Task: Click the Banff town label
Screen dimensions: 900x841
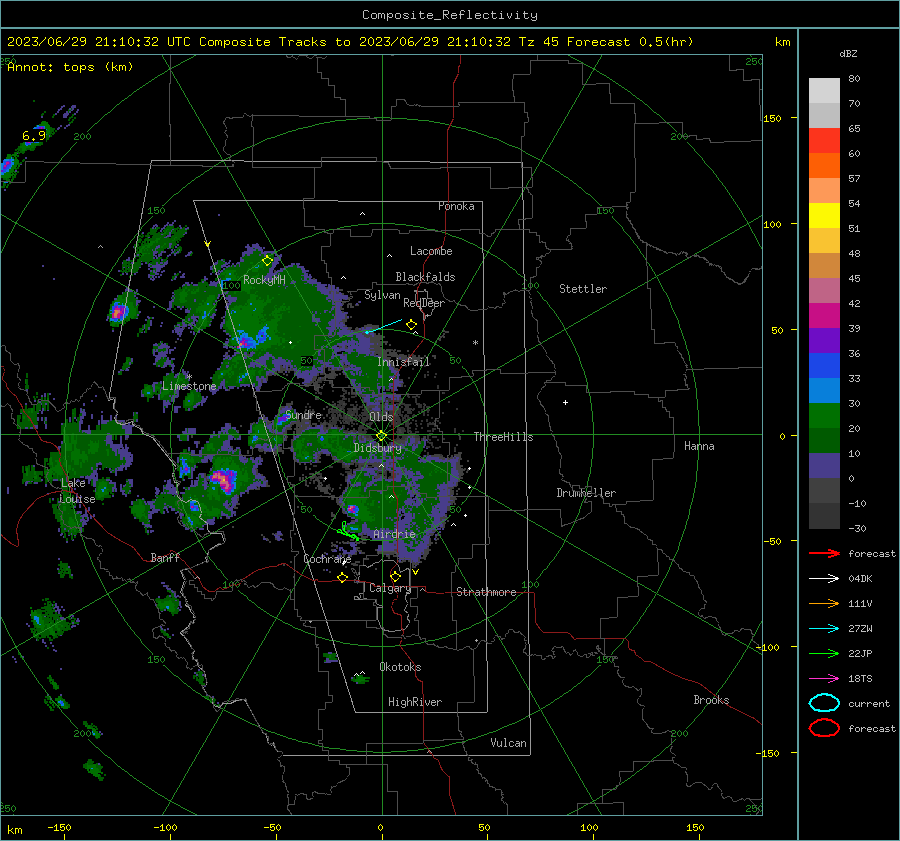Action: click(165, 557)
